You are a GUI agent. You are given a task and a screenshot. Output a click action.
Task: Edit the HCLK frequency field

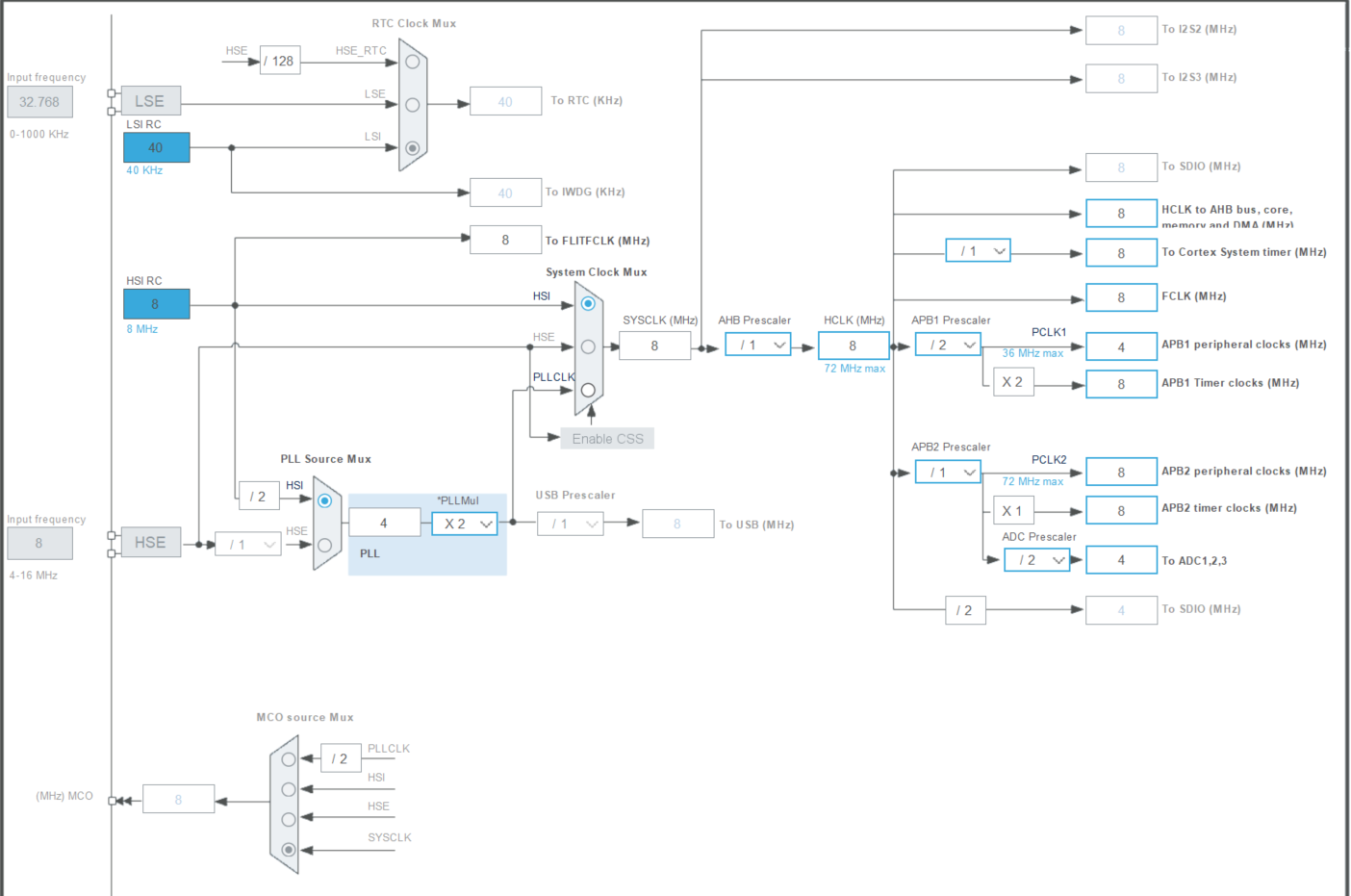pos(853,346)
